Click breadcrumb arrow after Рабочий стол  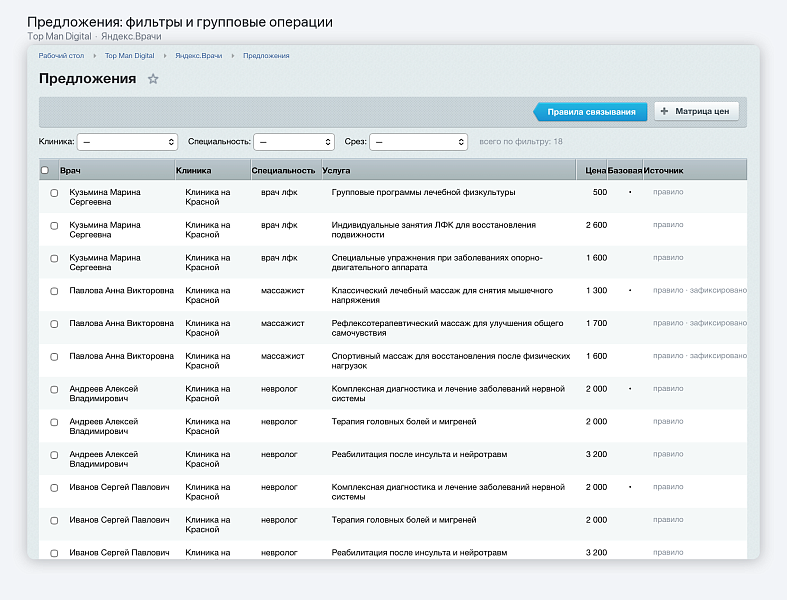pyautogui.click(x=94, y=56)
